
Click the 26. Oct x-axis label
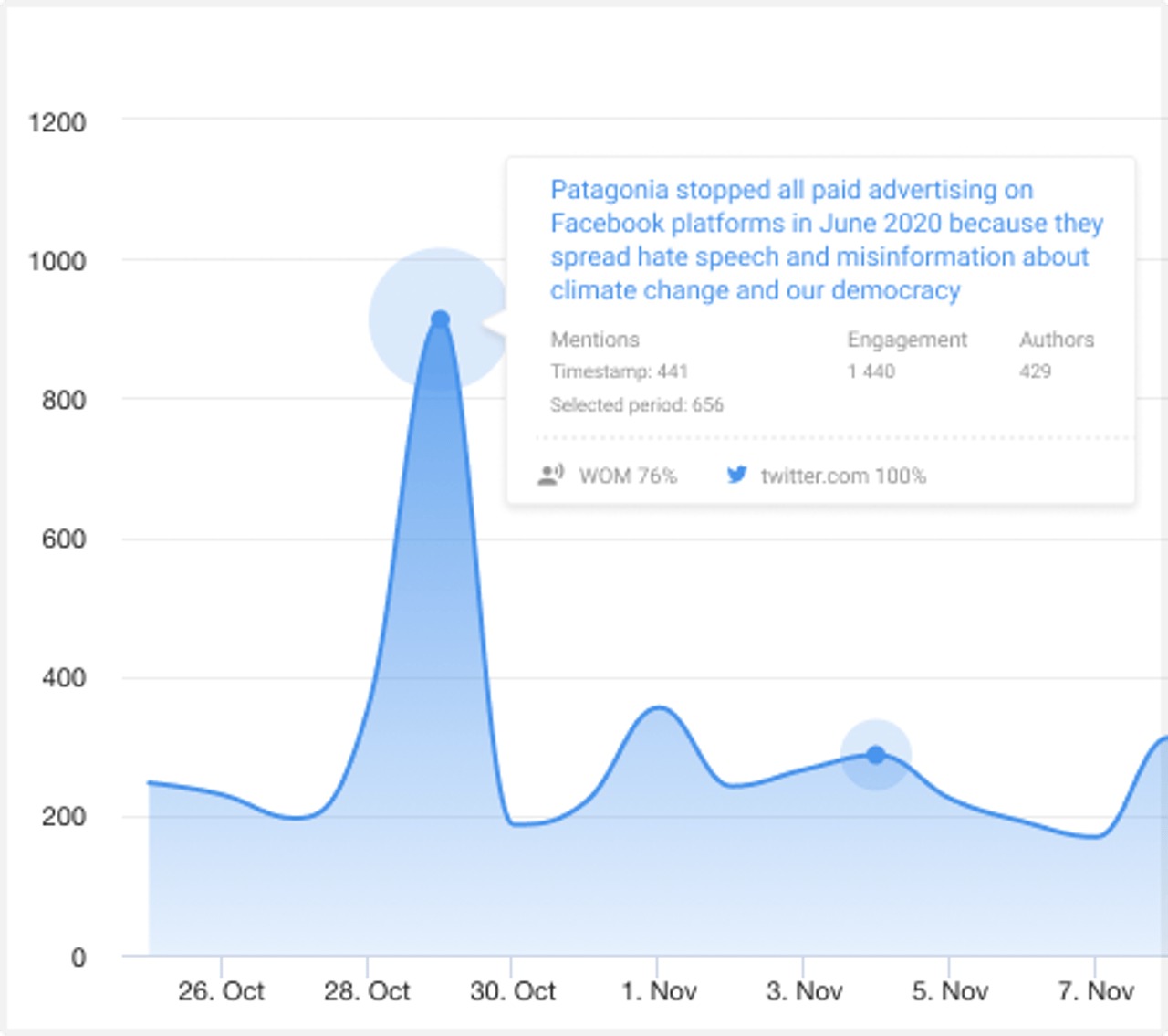pos(221,991)
